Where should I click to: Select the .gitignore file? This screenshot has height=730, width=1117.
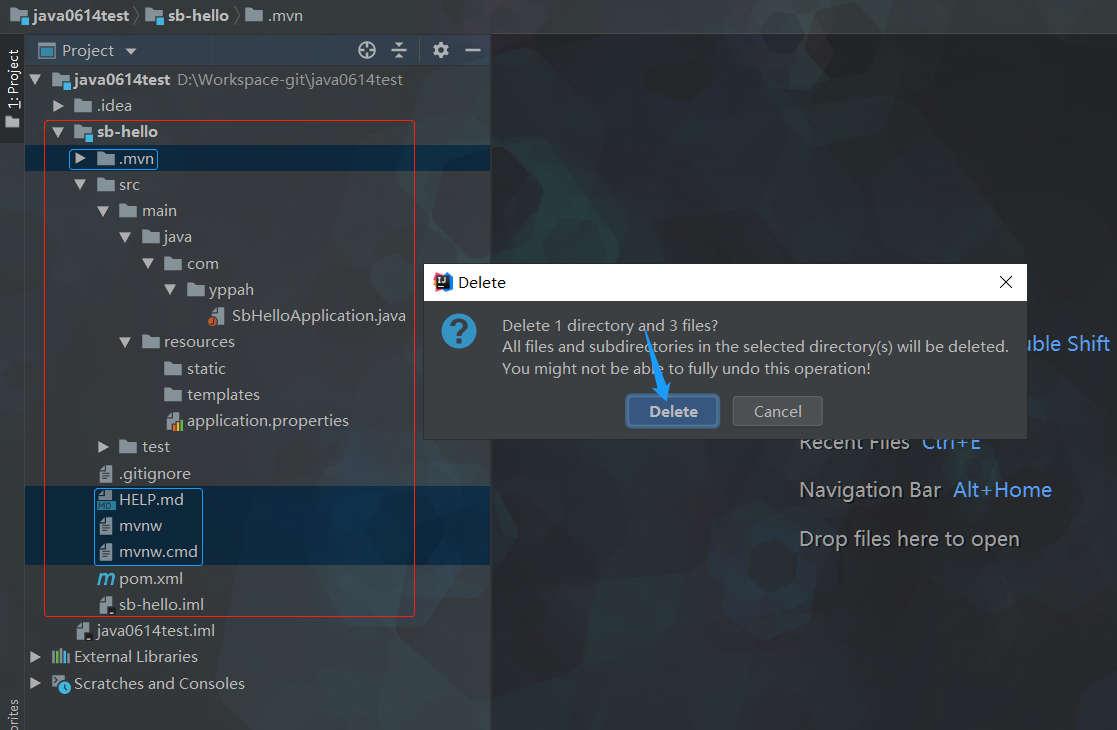154,473
